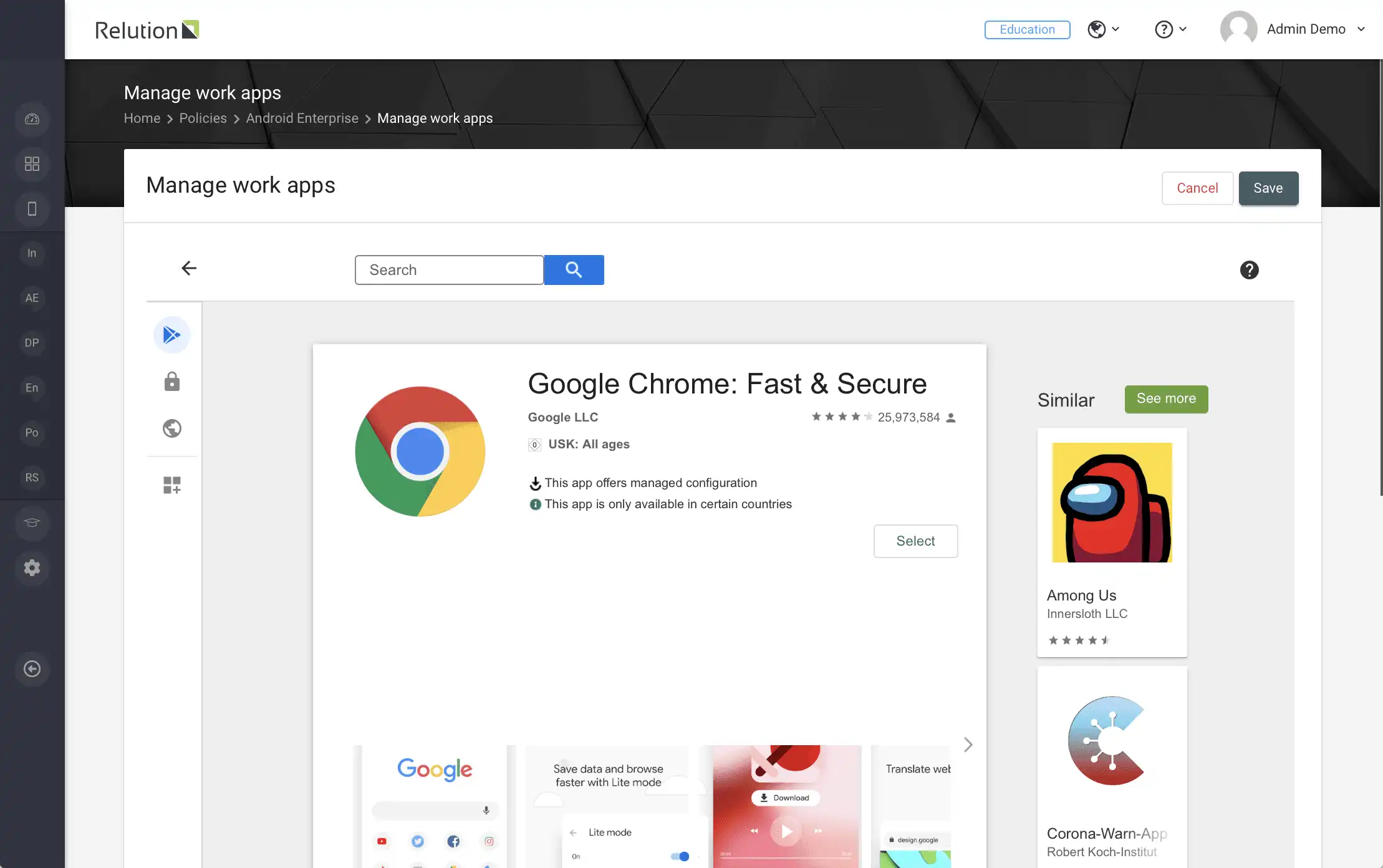Open the Google homepage screenshot thumbnail
The height and width of the screenshot is (868, 1383).
(435, 806)
